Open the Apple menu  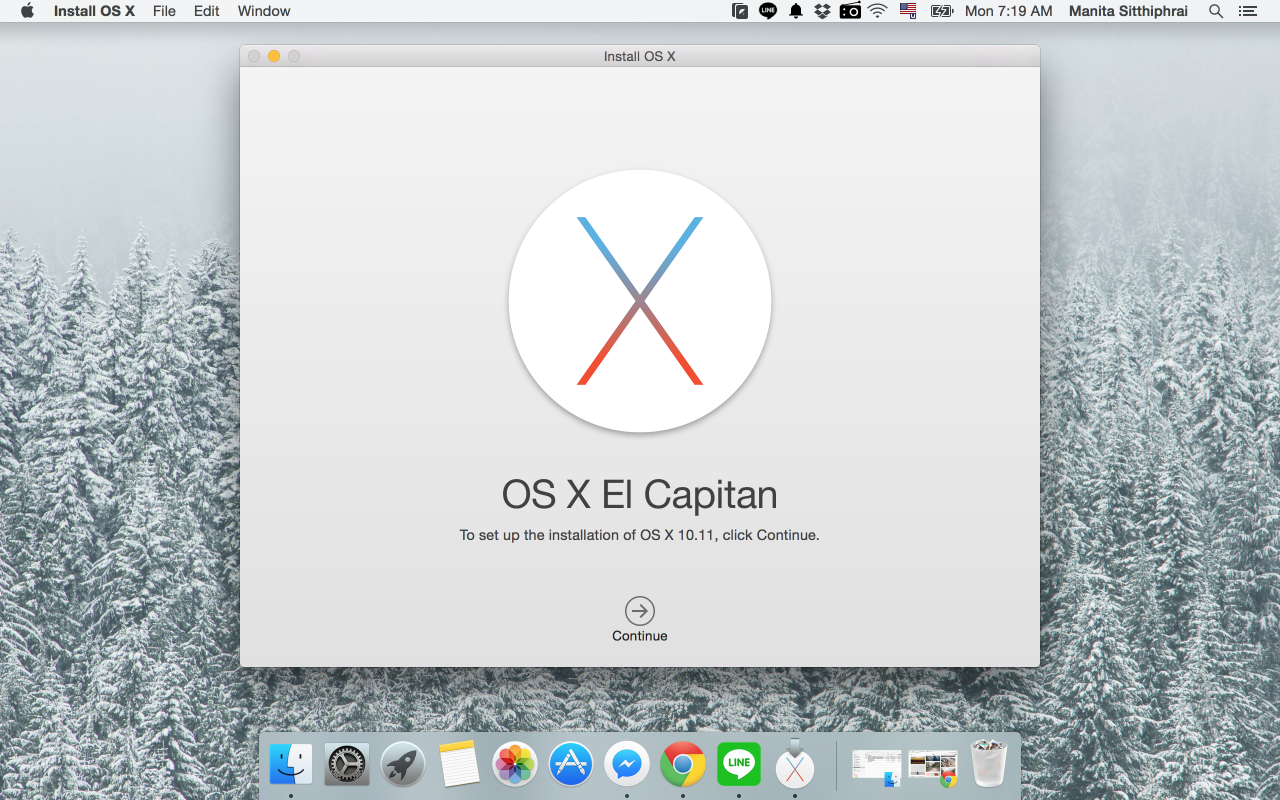pyautogui.click(x=27, y=11)
